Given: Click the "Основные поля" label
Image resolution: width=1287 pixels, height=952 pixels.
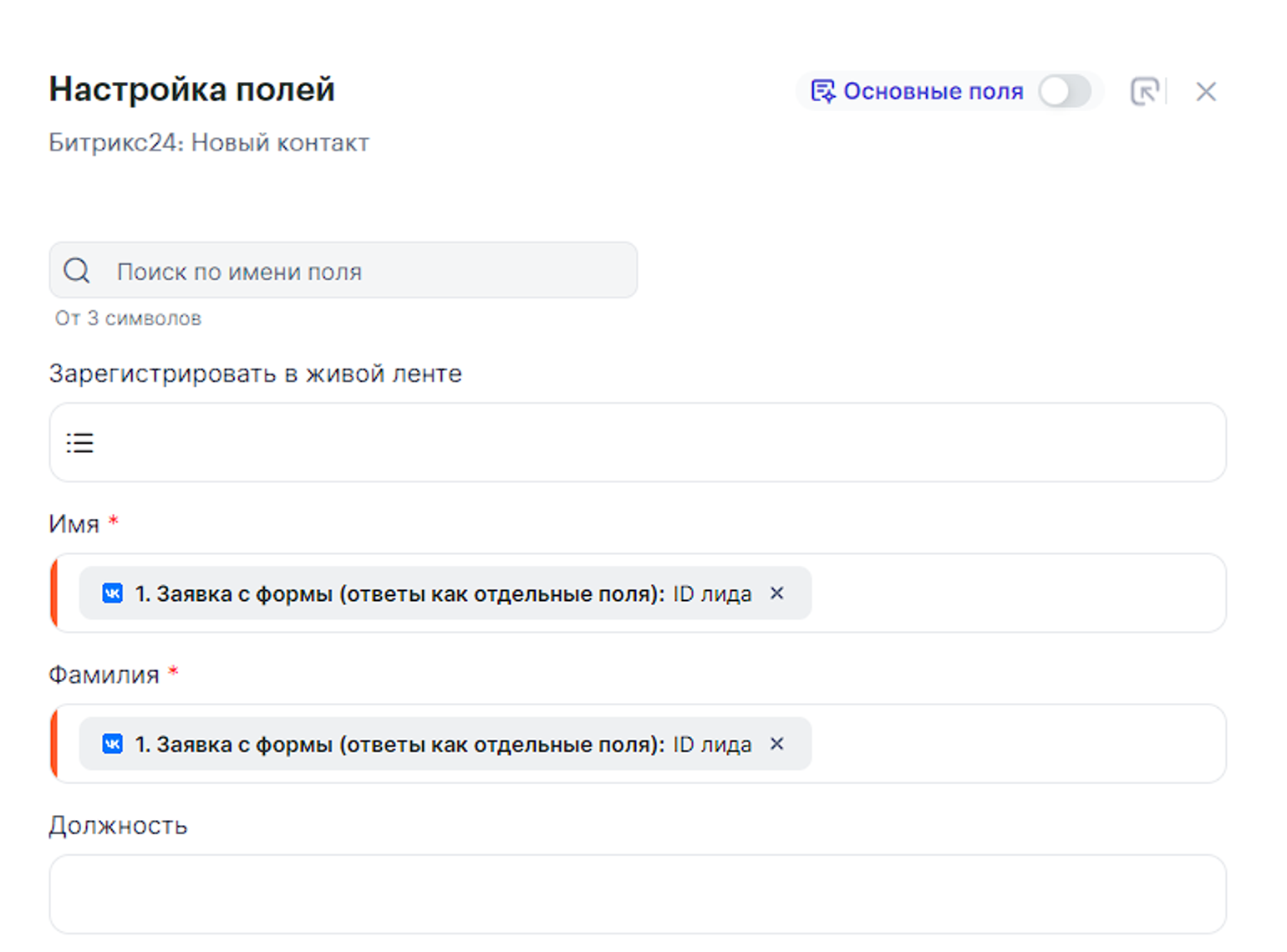Looking at the screenshot, I should pyautogui.click(x=933, y=91).
